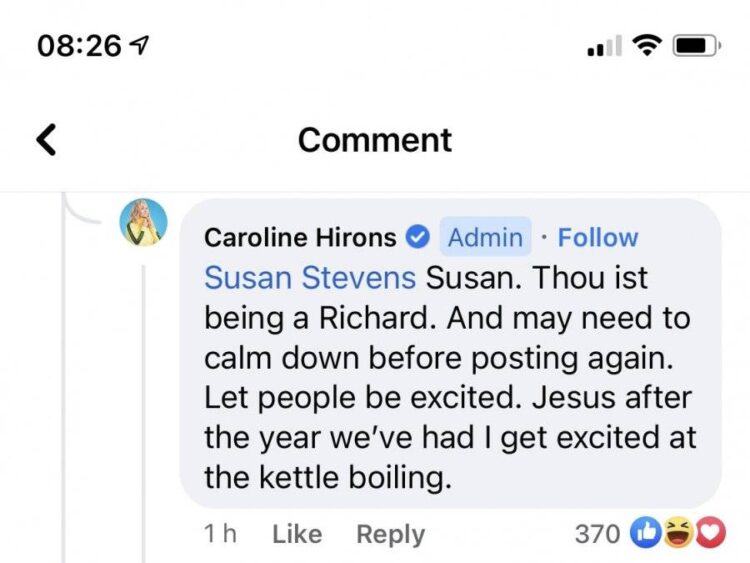Tap the 08:26 clock in status bar

pyautogui.click(x=78, y=45)
